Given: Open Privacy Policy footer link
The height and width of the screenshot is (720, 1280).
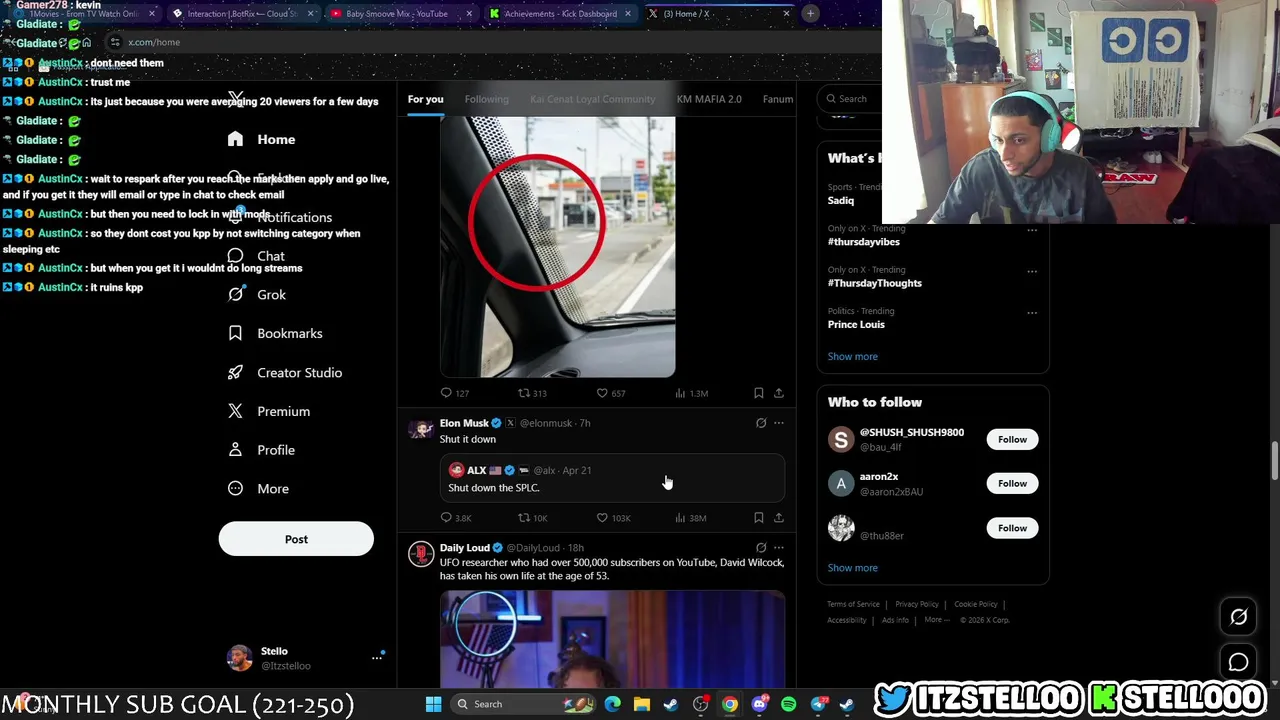Looking at the screenshot, I should 917,604.
